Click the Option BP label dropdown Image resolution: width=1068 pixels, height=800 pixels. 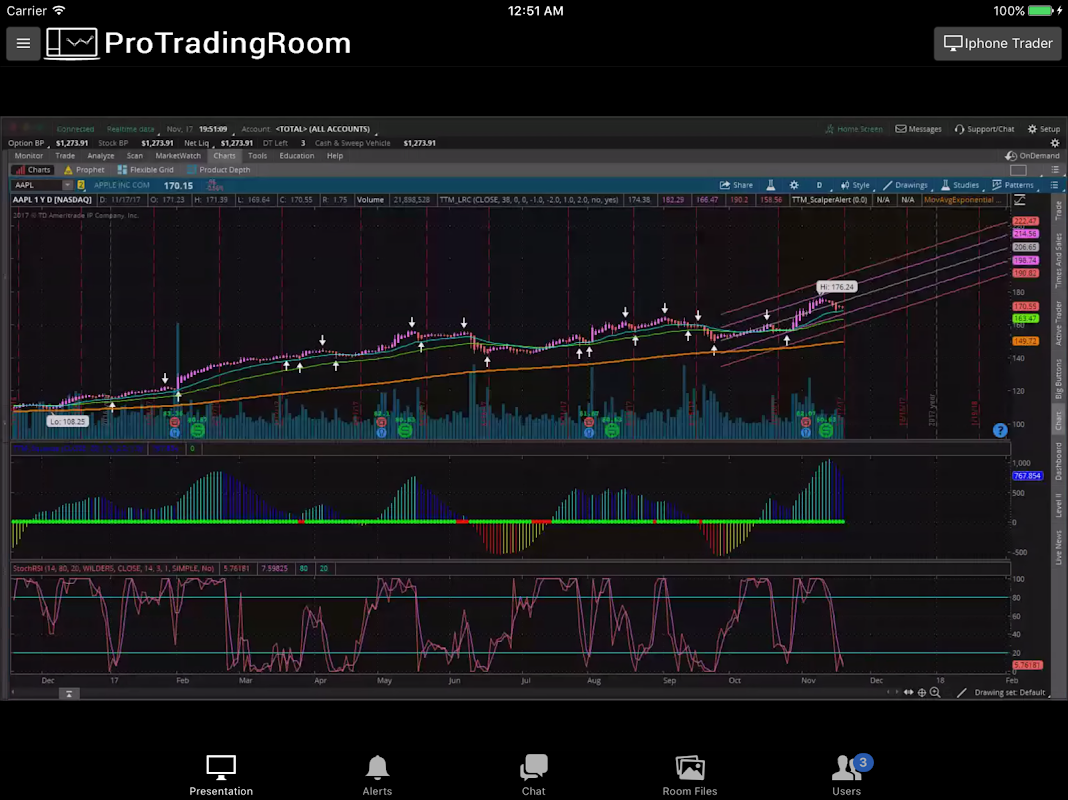click(26, 143)
